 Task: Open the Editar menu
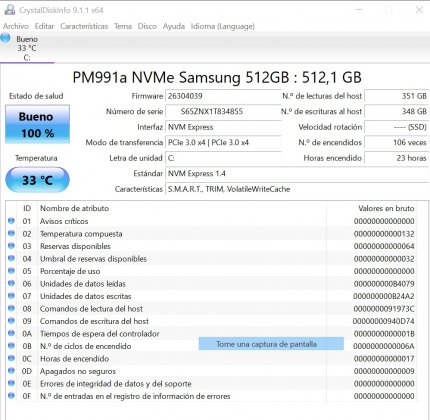pos(44,26)
